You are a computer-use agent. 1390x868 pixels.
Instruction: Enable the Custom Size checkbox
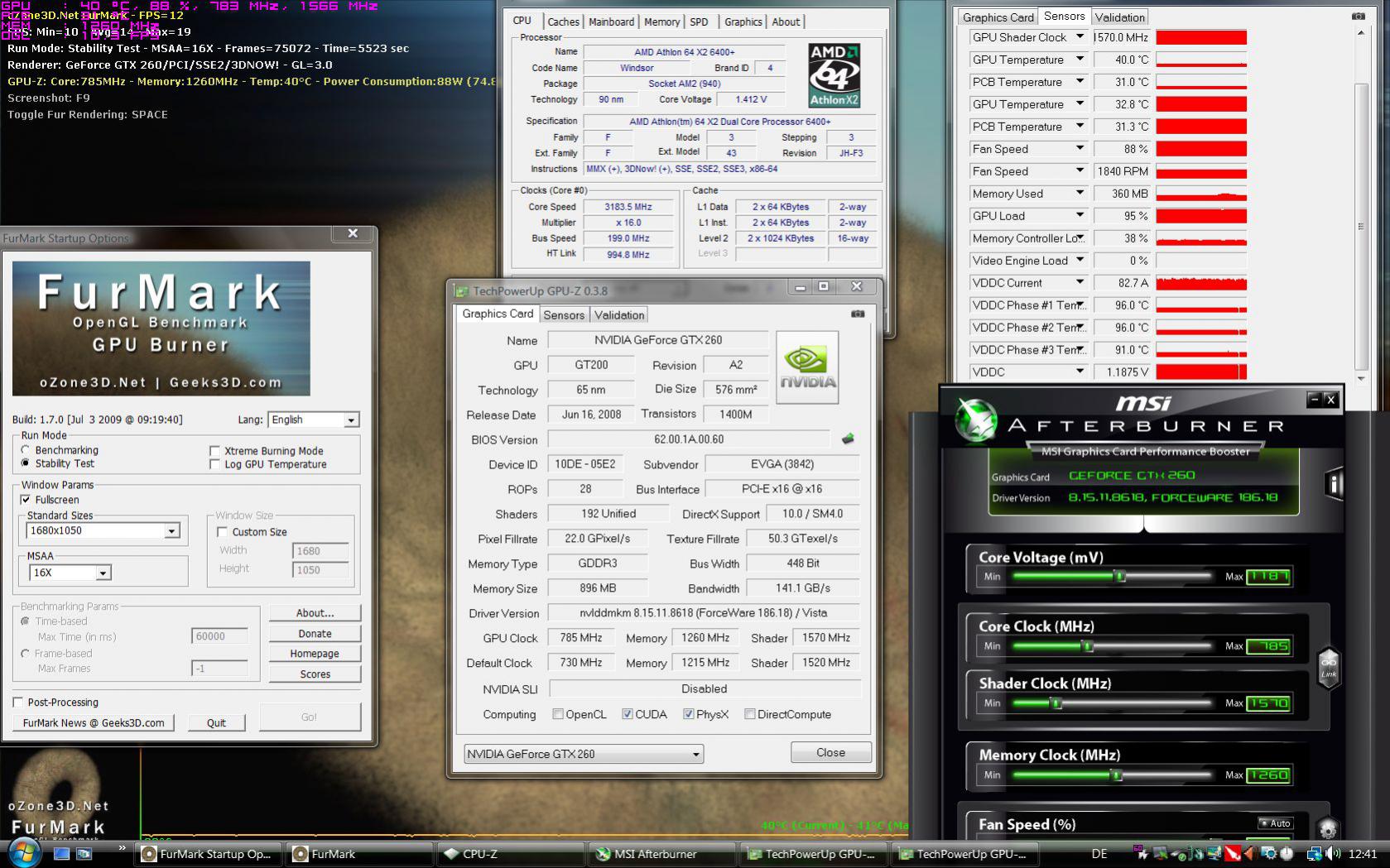222,532
